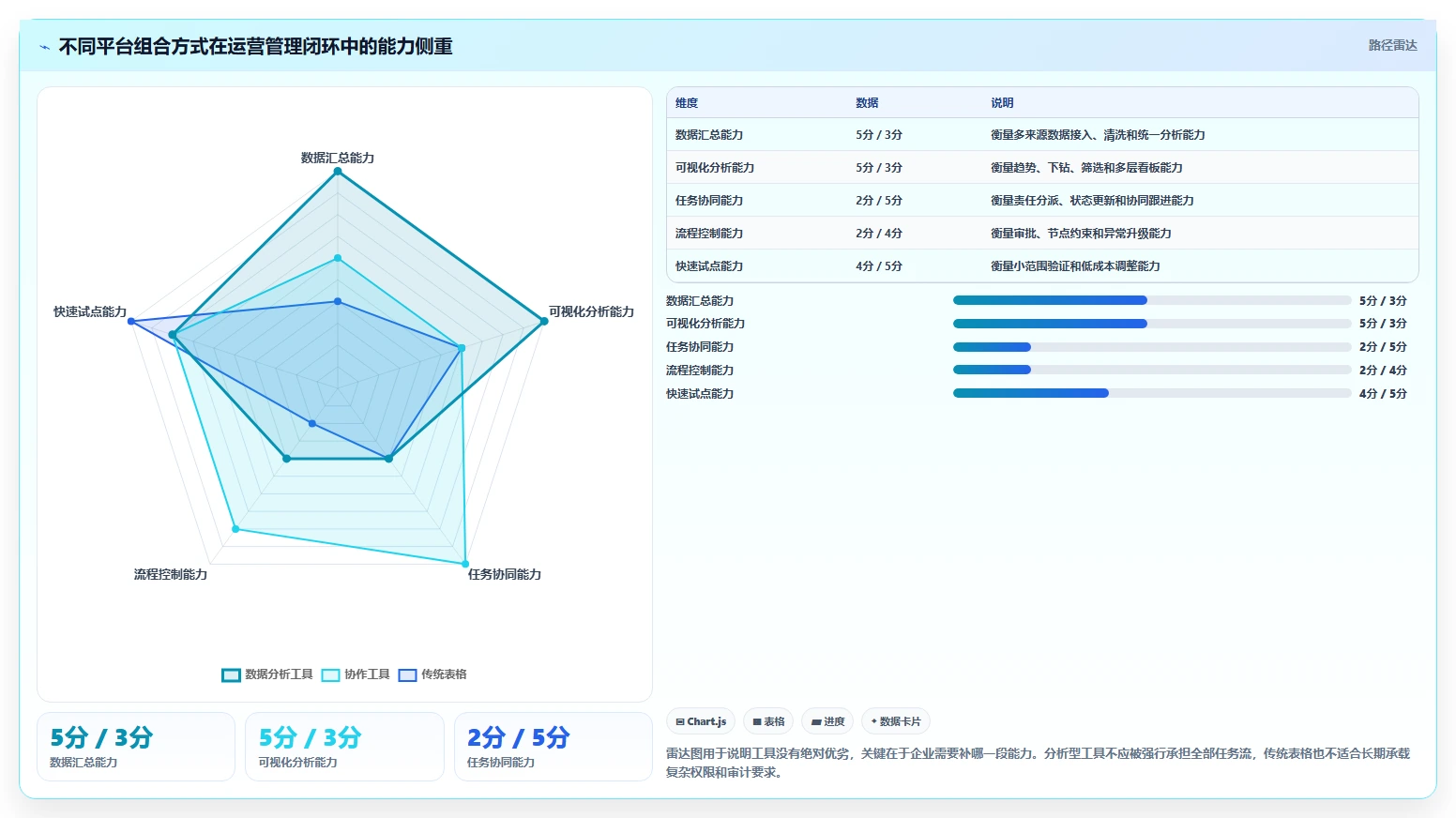Open the 5分 / 3分 可视化分析能力 stat card
Screen dimensions: 1456x818
pos(344,747)
